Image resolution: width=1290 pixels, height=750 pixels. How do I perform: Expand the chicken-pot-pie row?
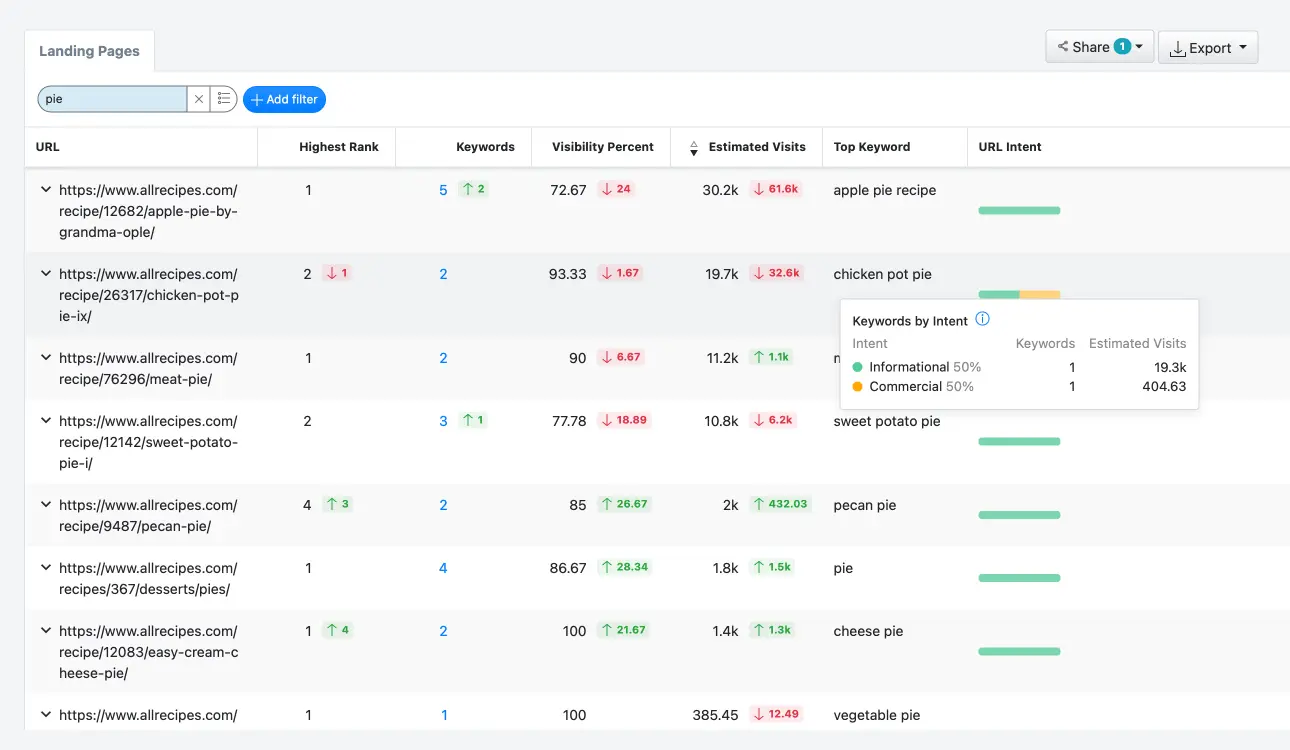[x=45, y=273]
